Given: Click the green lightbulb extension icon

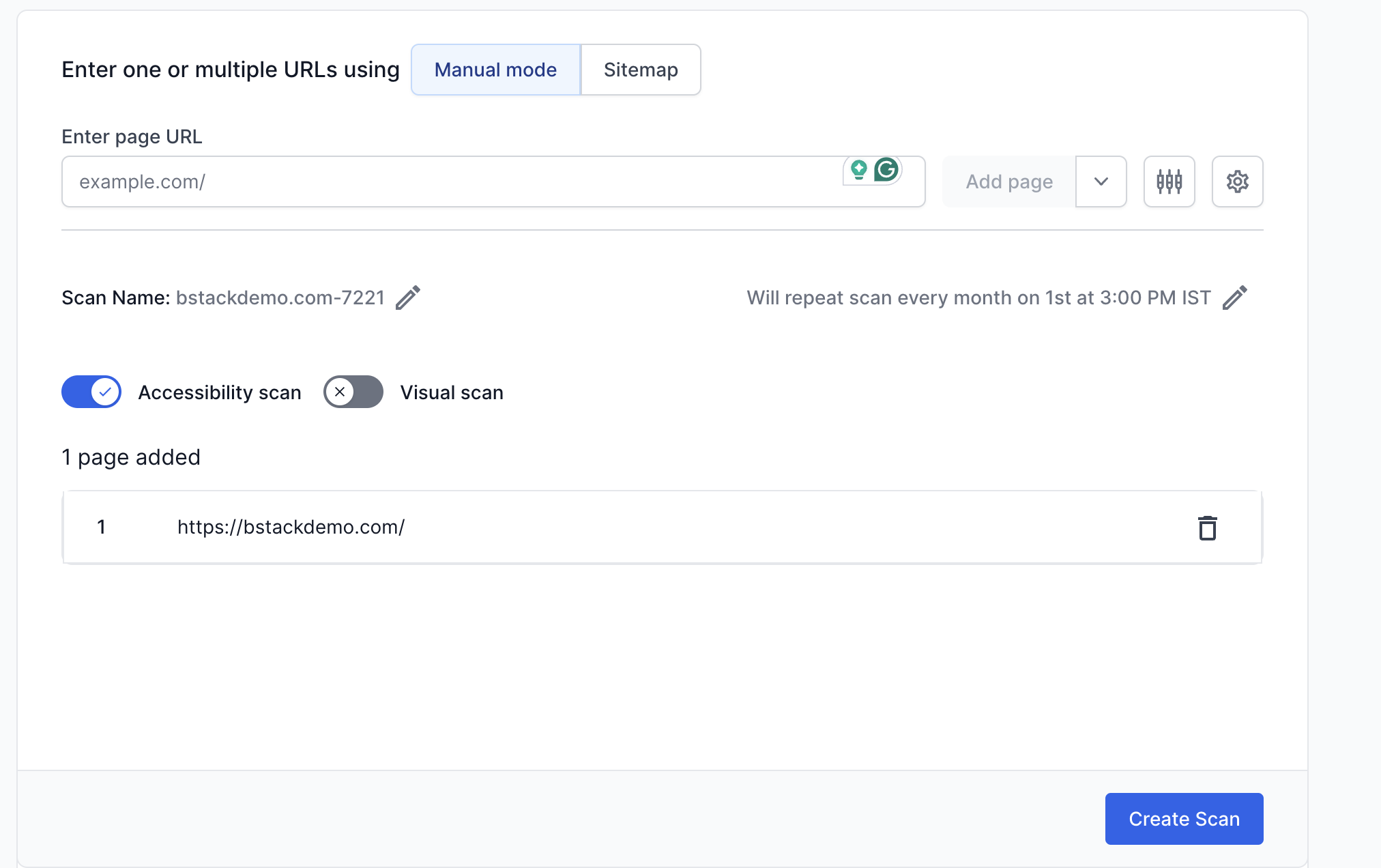Looking at the screenshot, I should (x=859, y=169).
